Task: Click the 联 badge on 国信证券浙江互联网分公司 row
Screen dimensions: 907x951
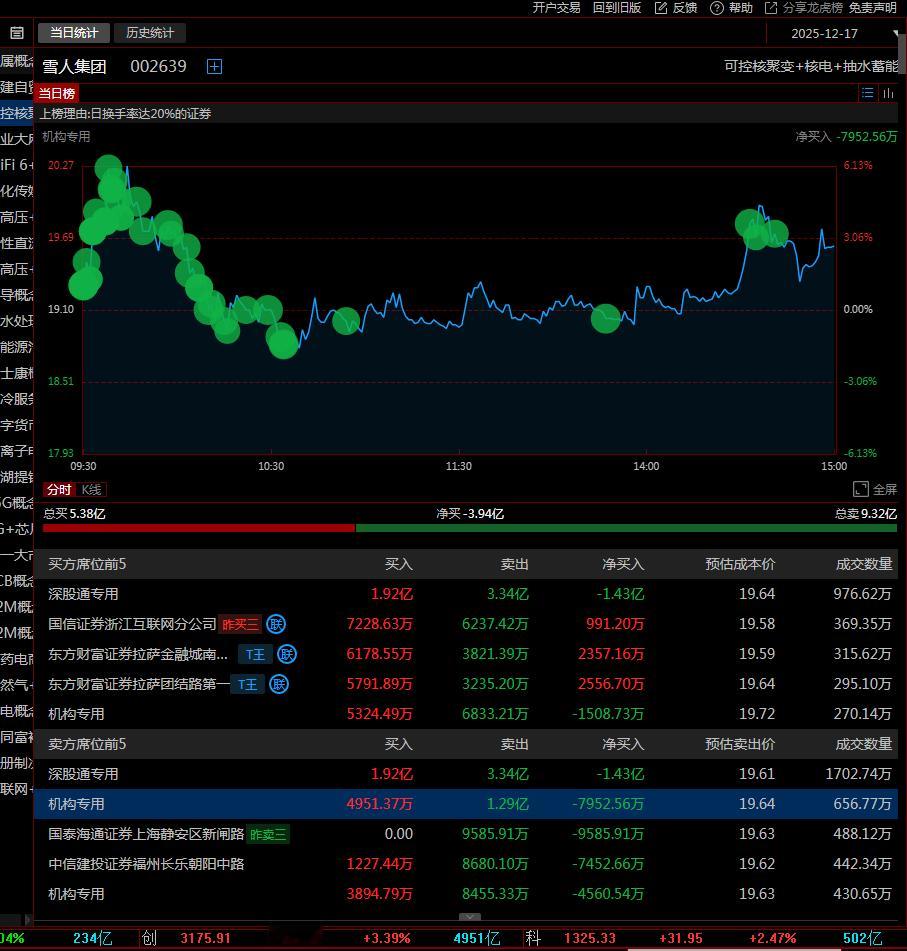Action: point(276,624)
